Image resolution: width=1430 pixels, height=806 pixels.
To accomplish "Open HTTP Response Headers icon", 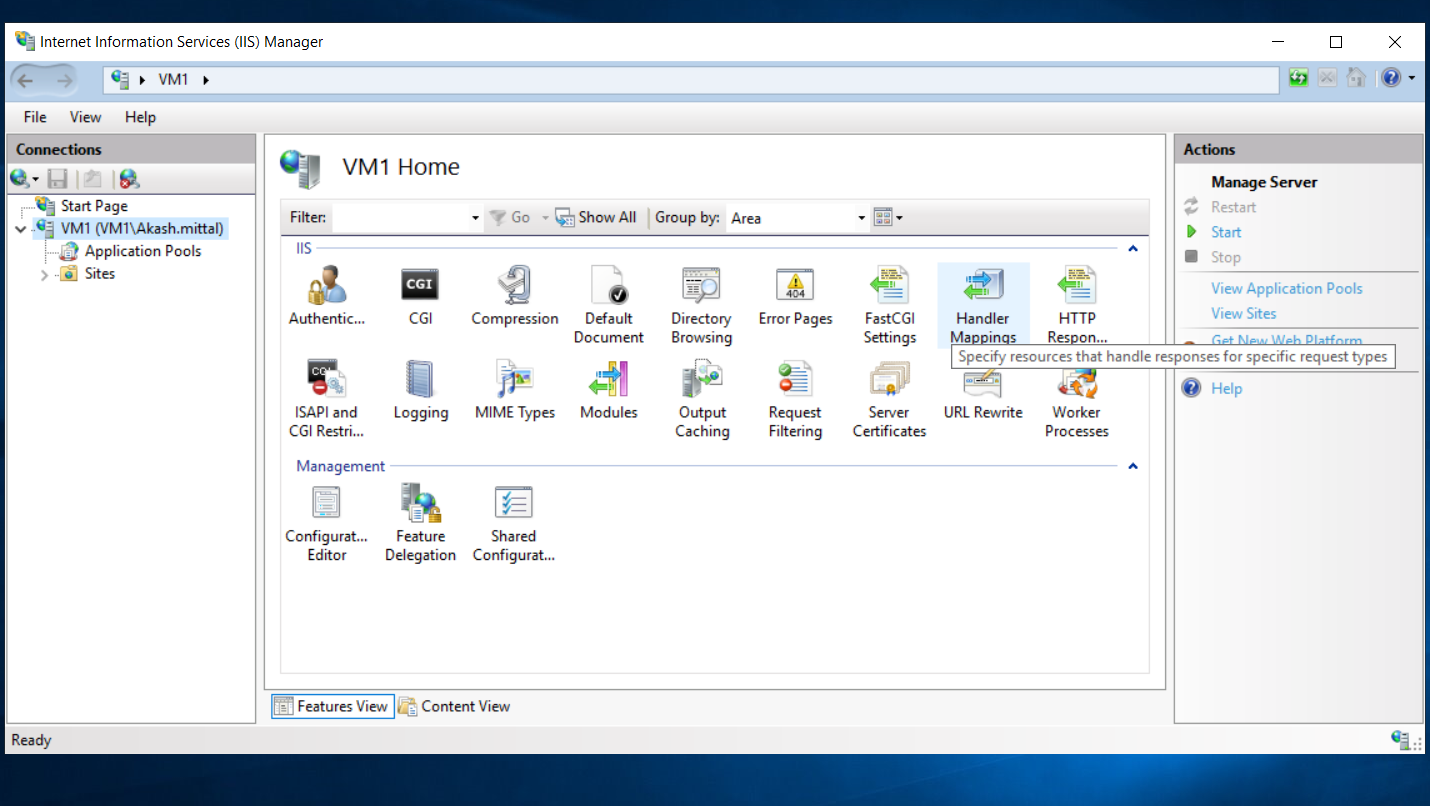I will coord(1077,305).
